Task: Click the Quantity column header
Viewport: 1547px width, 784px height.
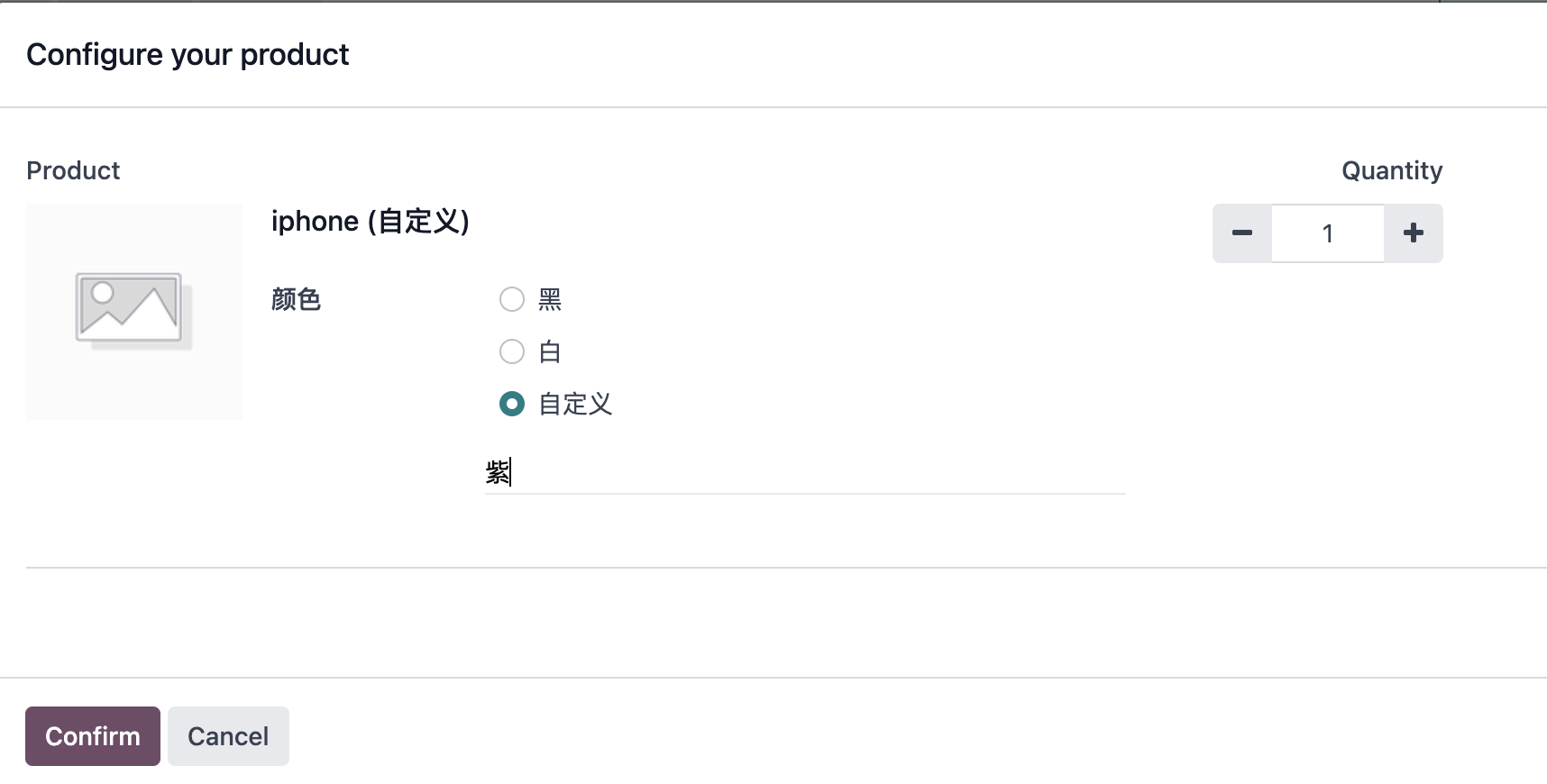Action: point(1392,170)
